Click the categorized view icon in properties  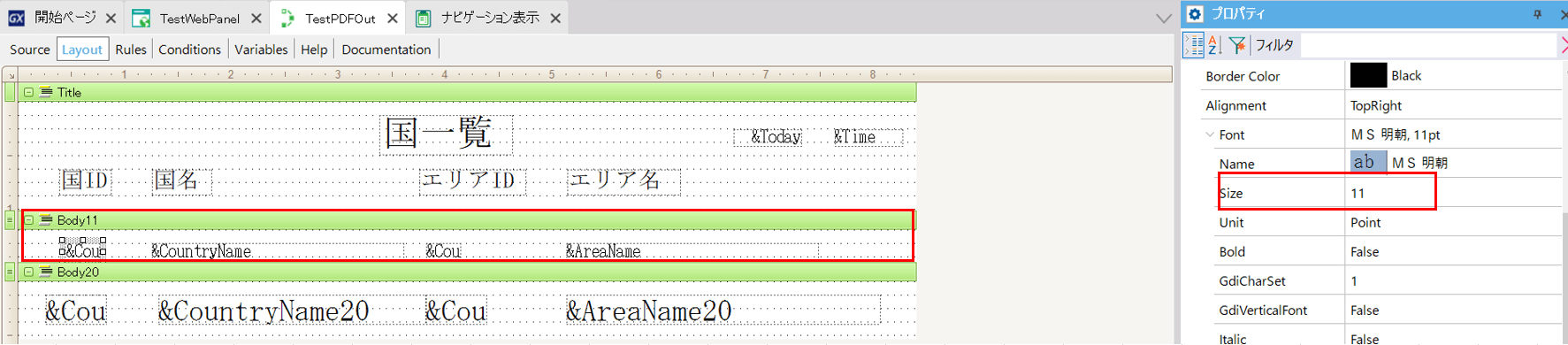click(1194, 44)
